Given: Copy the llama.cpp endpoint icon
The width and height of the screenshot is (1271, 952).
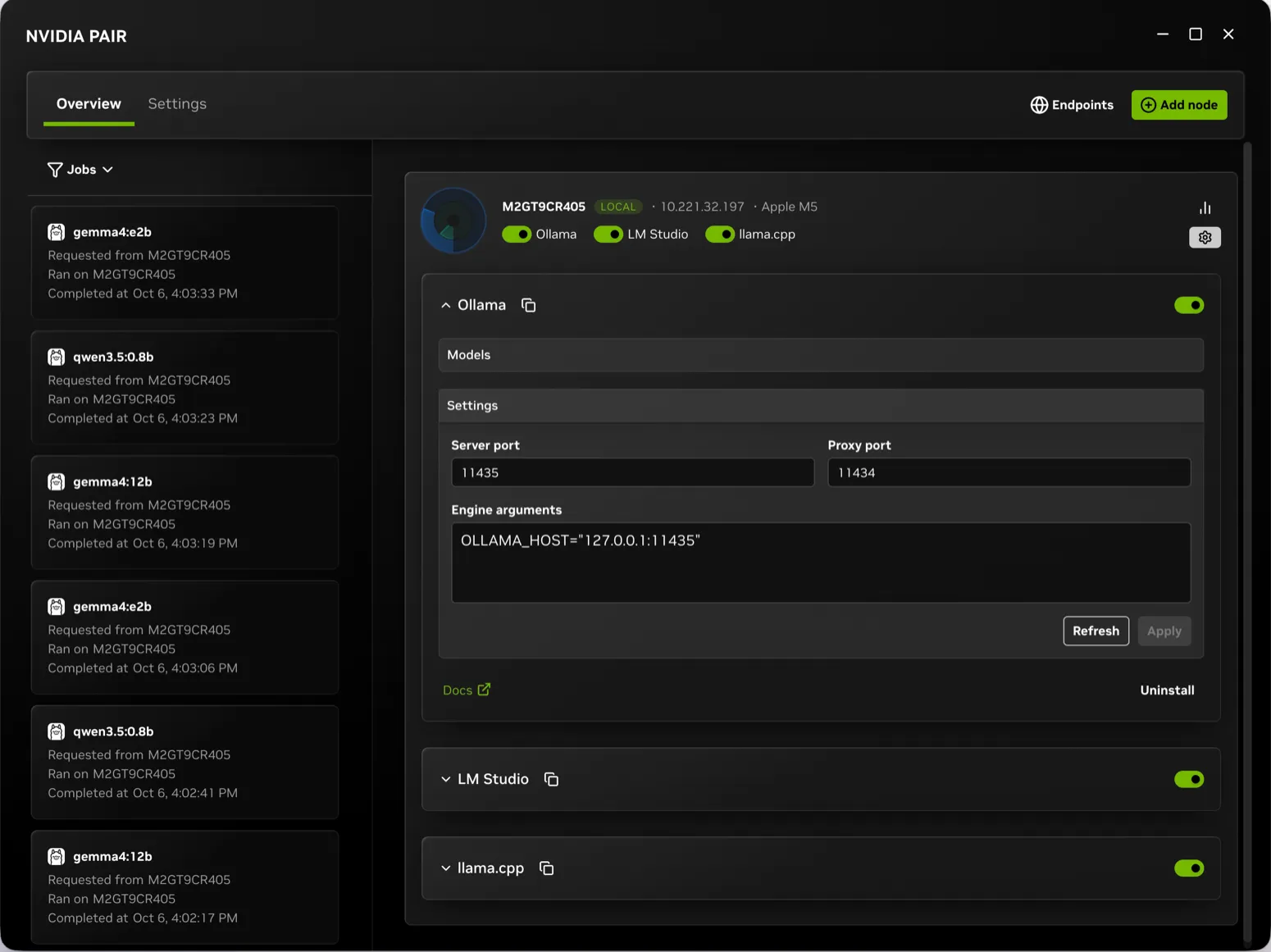Looking at the screenshot, I should pyautogui.click(x=546, y=868).
